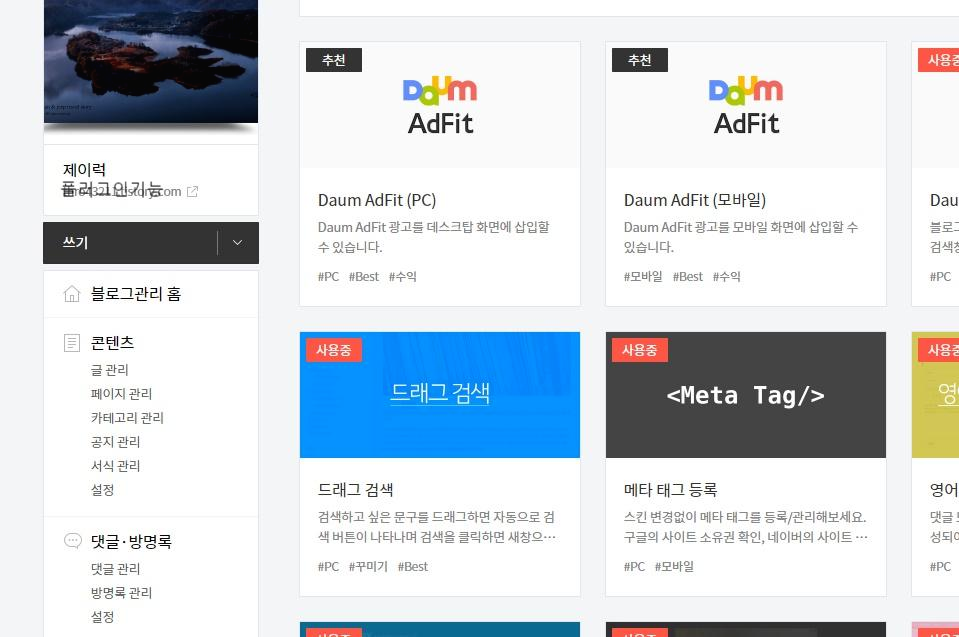Click the 드래그 검색 description text
This screenshot has height=637, width=959.
437,527
